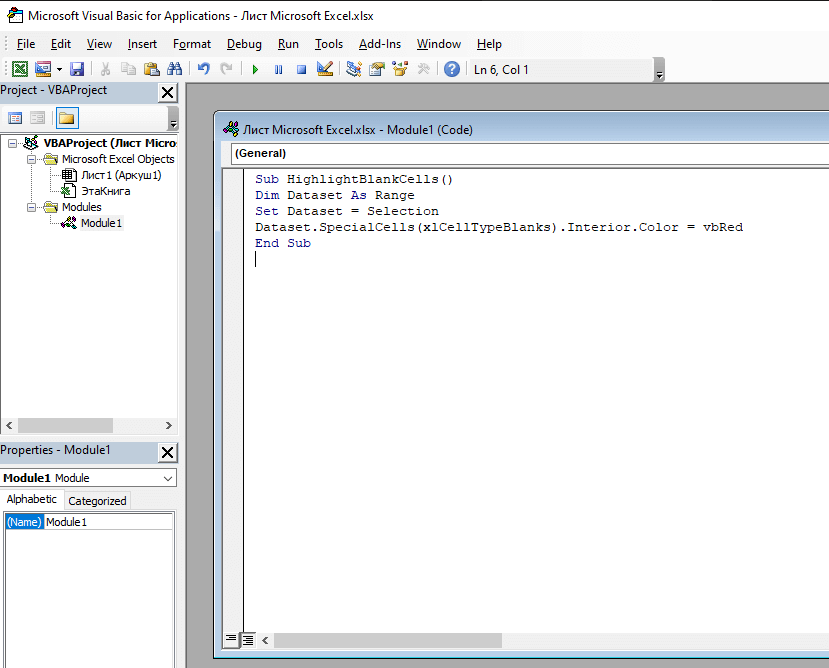Click the View Microsoft Excel icon

(x=20, y=69)
